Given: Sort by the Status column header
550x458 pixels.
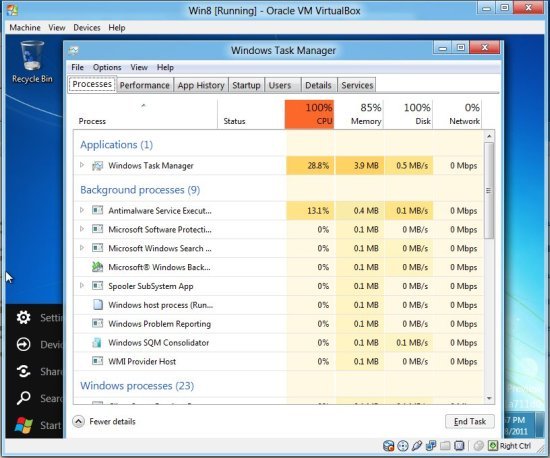Looking at the screenshot, I should click(251, 114).
